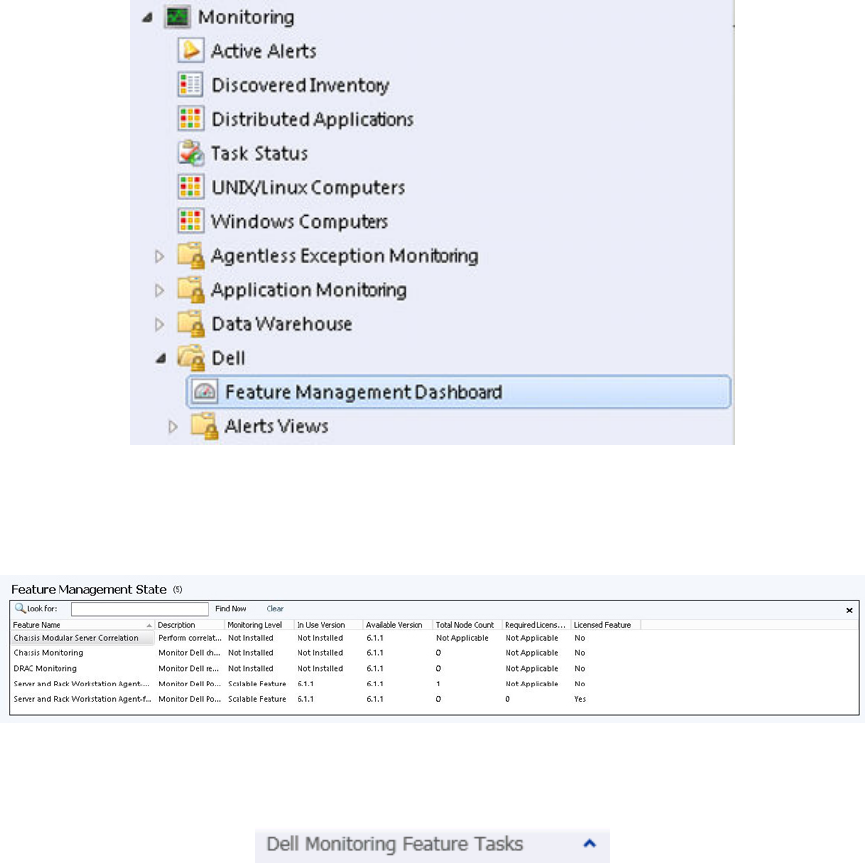Select Active Alerts in the tree
This screenshot has width=865, height=863.
click(x=264, y=51)
